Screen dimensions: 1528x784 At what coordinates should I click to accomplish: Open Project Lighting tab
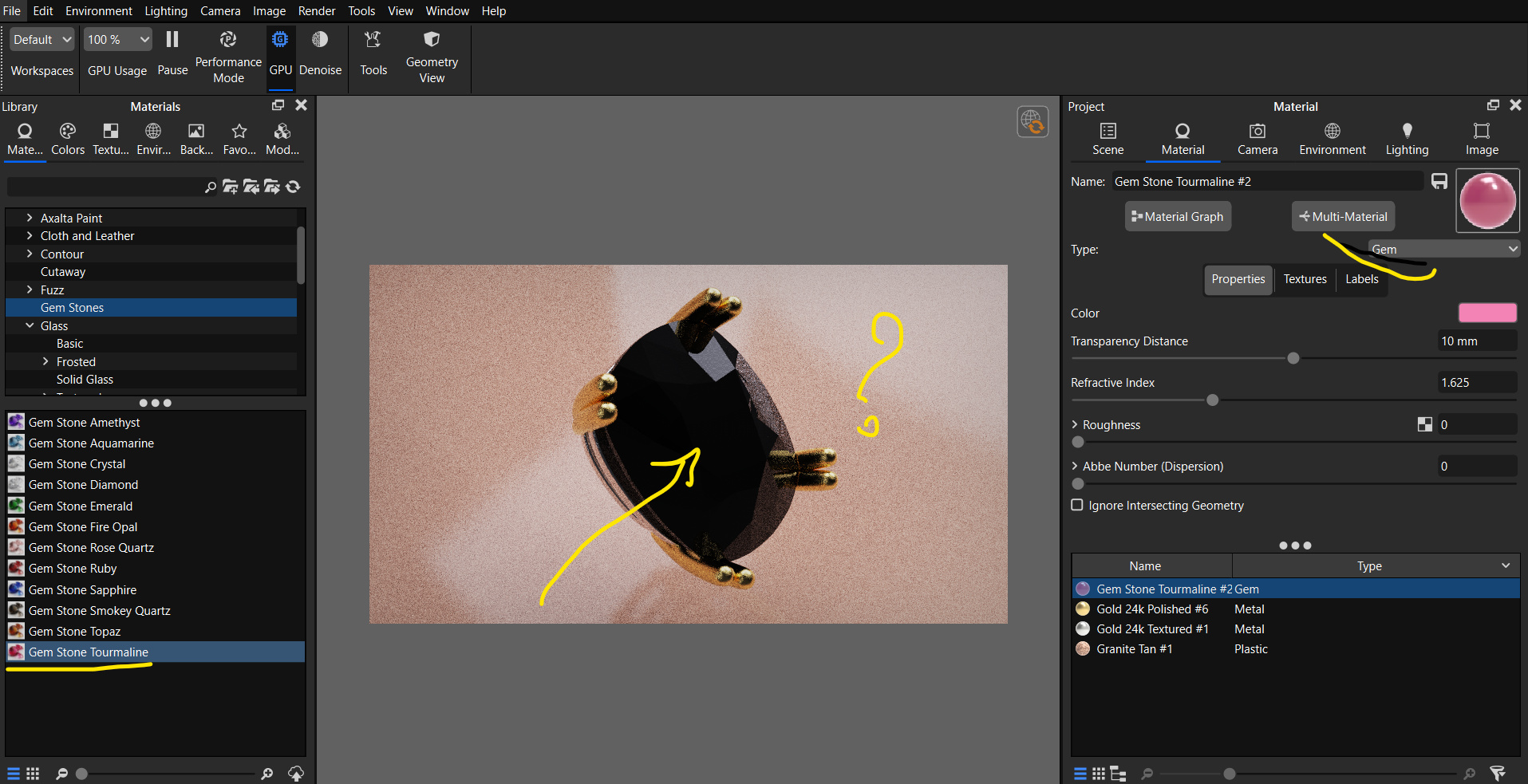coord(1407,140)
